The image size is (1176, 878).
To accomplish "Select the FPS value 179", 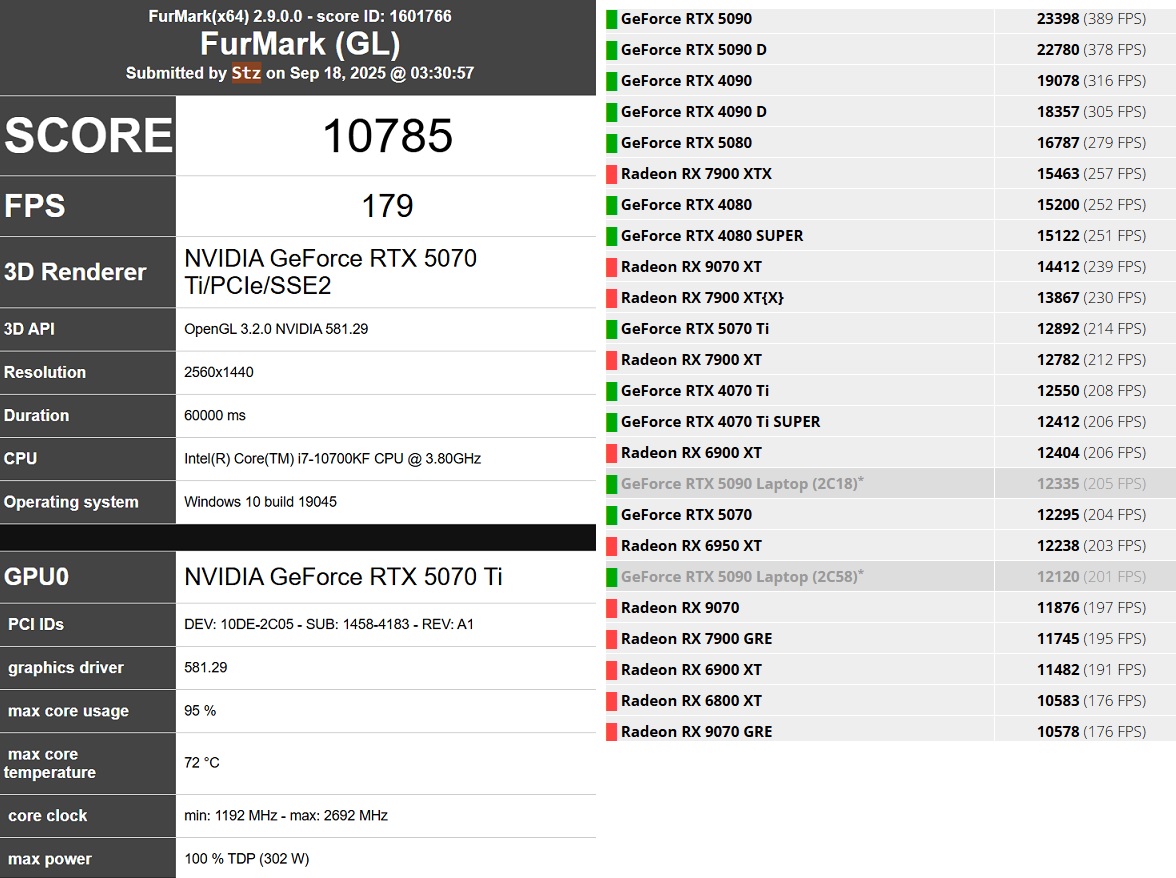I will click(x=387, y=206).
